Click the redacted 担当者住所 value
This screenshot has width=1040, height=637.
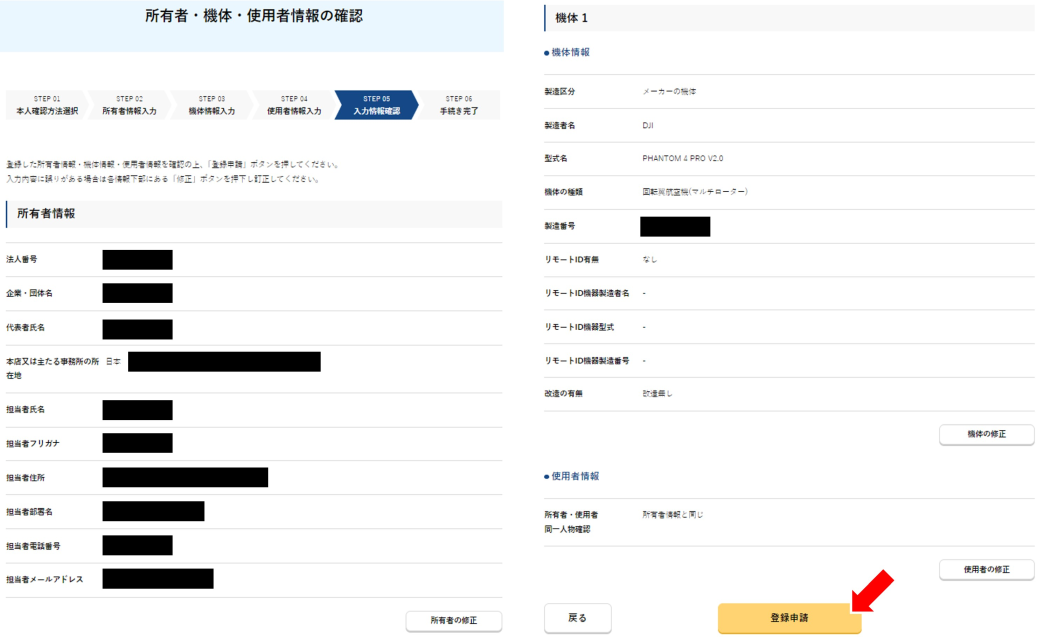coord(185,477)
